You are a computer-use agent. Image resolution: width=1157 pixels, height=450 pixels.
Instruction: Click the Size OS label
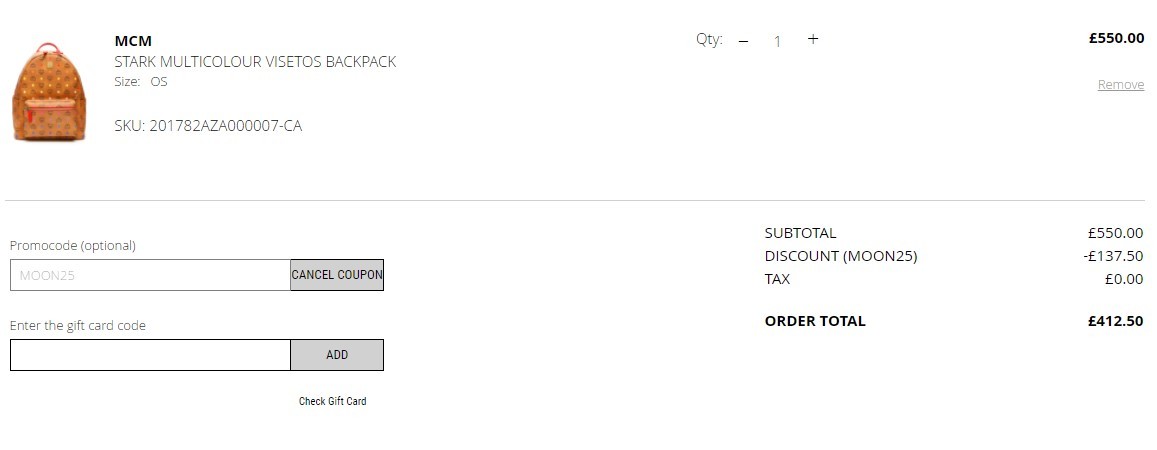[141, 82]
